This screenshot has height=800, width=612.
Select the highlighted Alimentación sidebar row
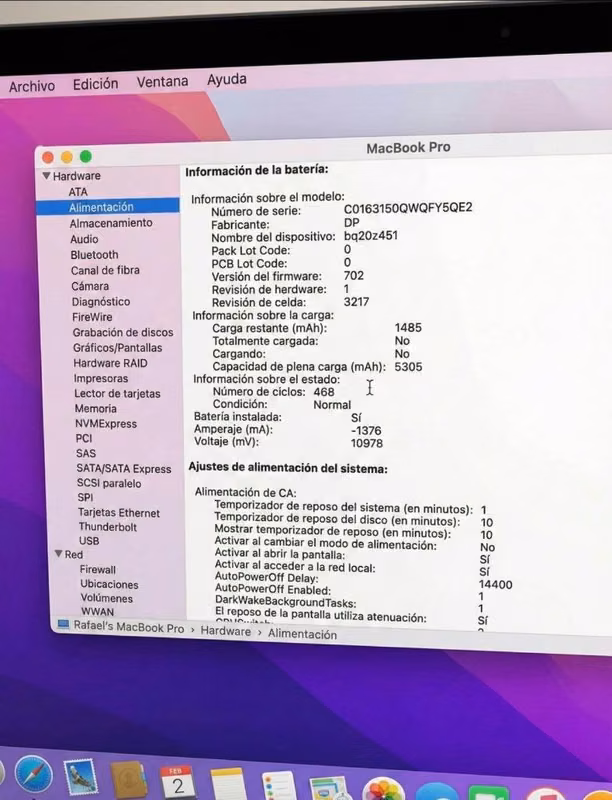(108, 207)
